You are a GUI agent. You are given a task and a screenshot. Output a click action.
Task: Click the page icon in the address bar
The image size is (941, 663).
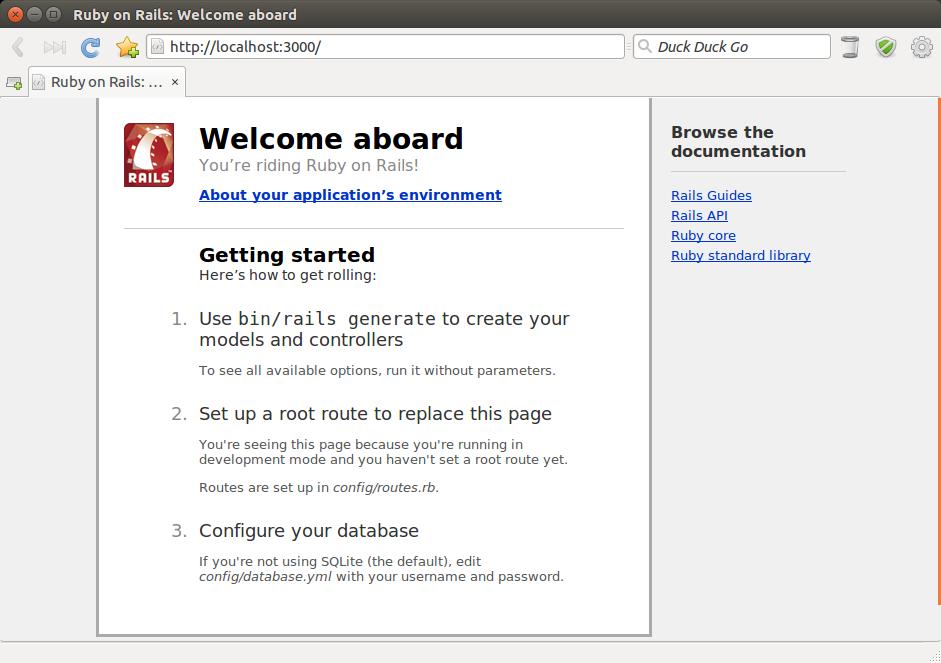157,47
